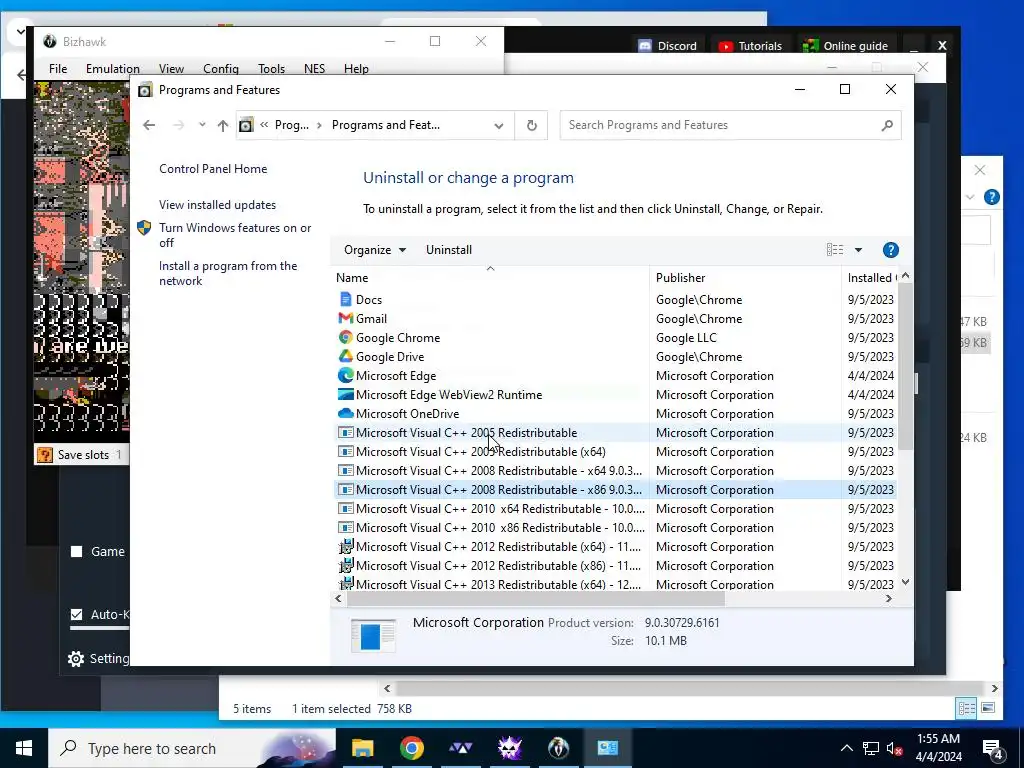The height and width of the screenshot is (768, 1024).
Task: Open Bizhawk View menu
Action: pos(171,69)
